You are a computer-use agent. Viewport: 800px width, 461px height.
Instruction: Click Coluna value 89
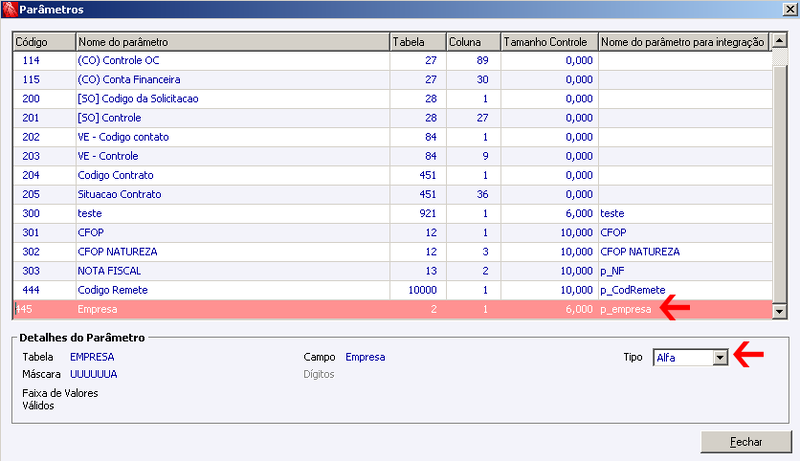(x=482, y=60)
